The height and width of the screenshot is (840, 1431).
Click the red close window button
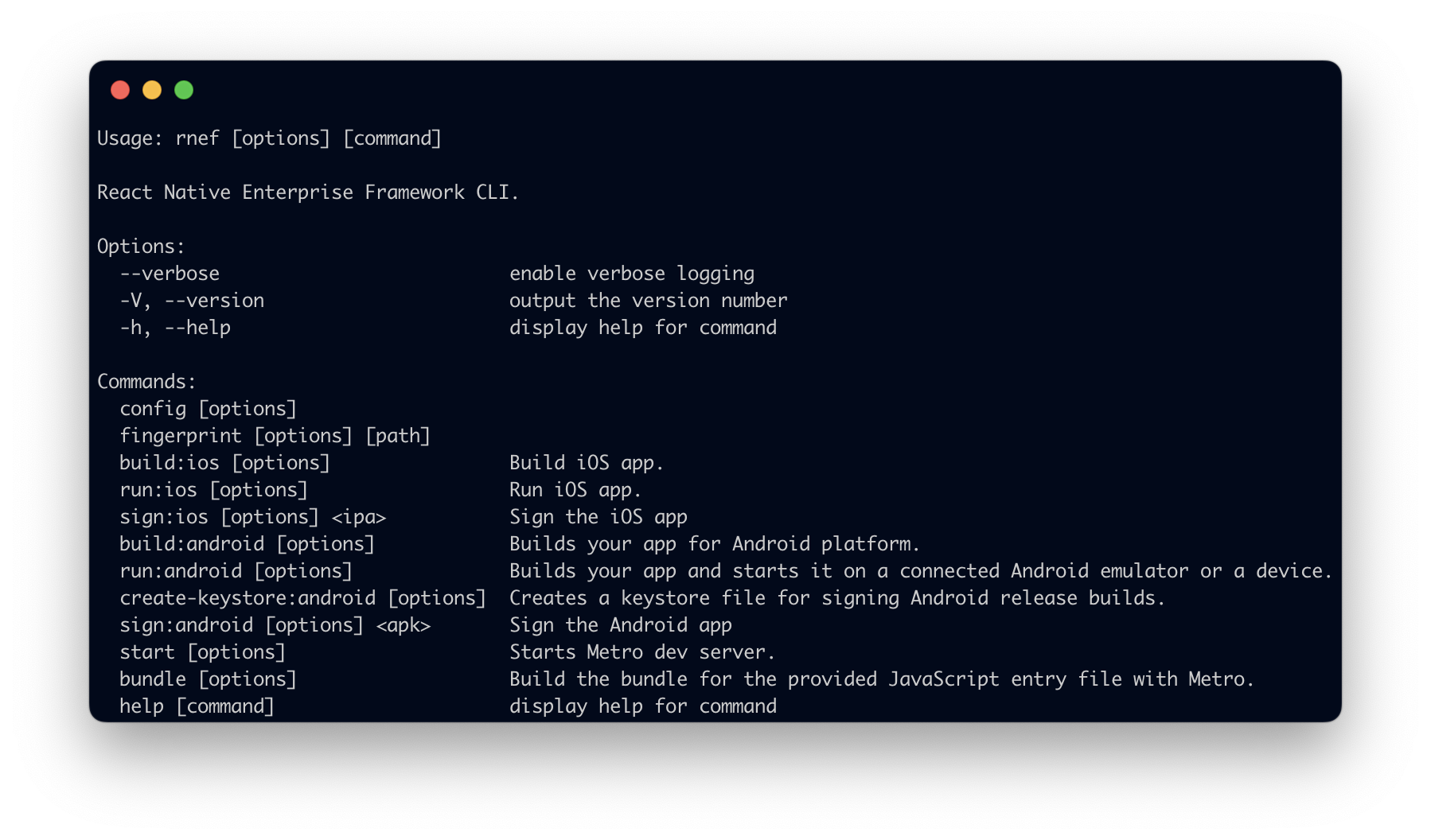click(120, 90)
